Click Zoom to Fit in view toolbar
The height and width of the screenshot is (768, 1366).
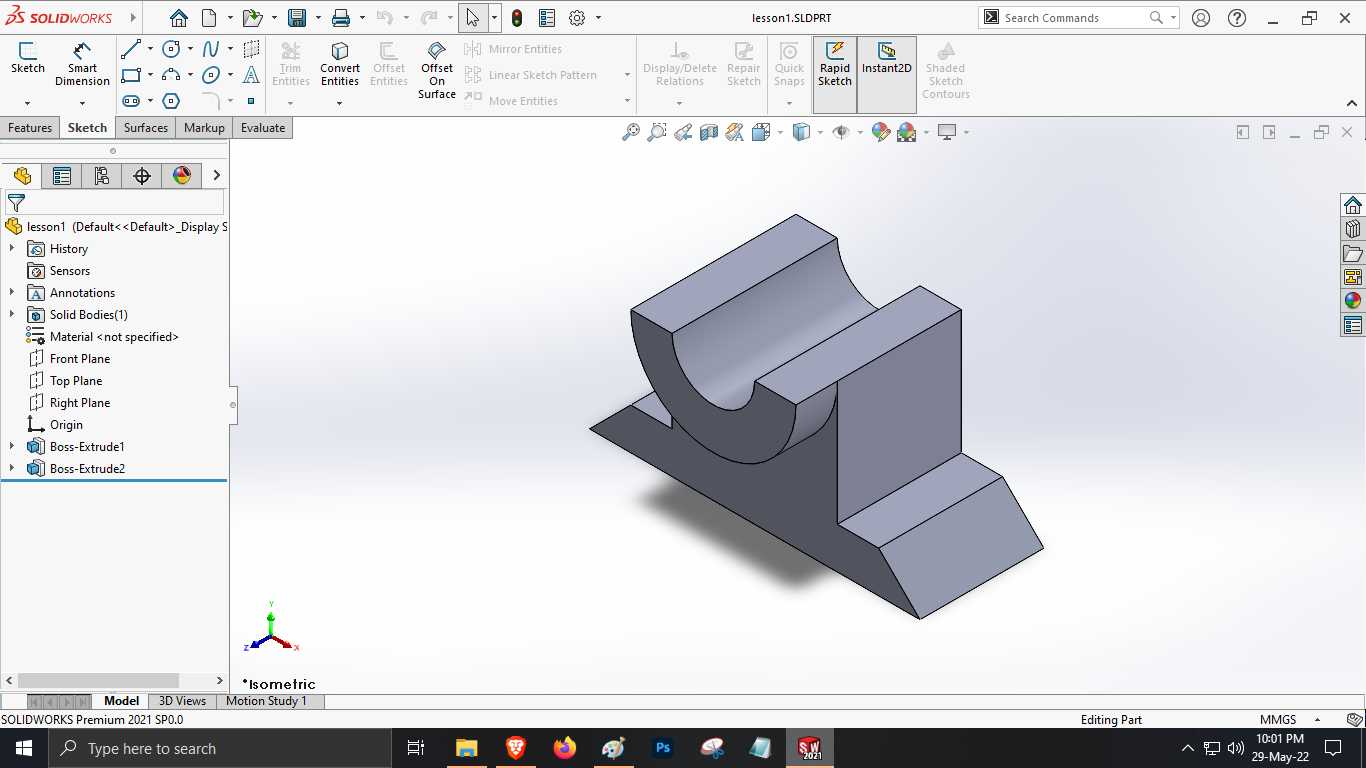click(x=631, y=132)
